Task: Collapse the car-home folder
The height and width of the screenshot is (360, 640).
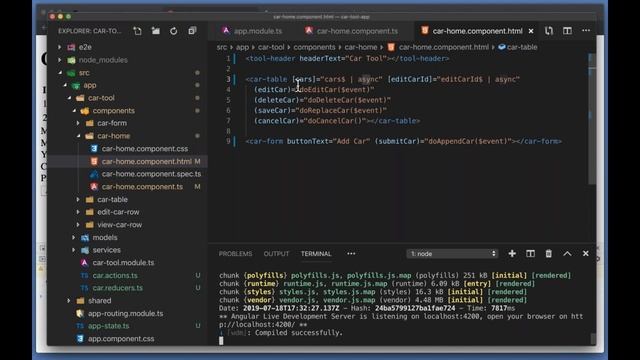Action: click(113, 136)
